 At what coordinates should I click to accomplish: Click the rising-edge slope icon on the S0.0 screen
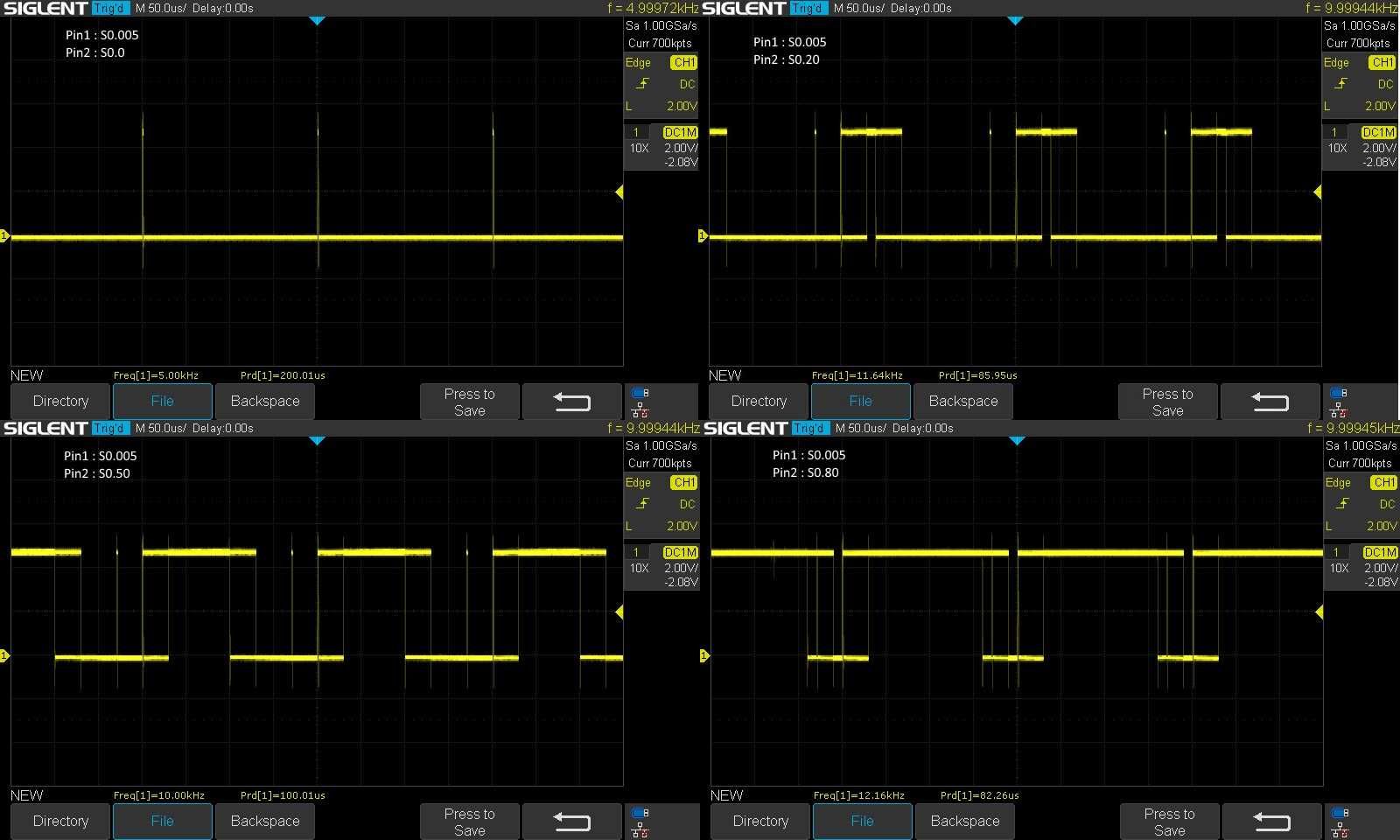643,84
